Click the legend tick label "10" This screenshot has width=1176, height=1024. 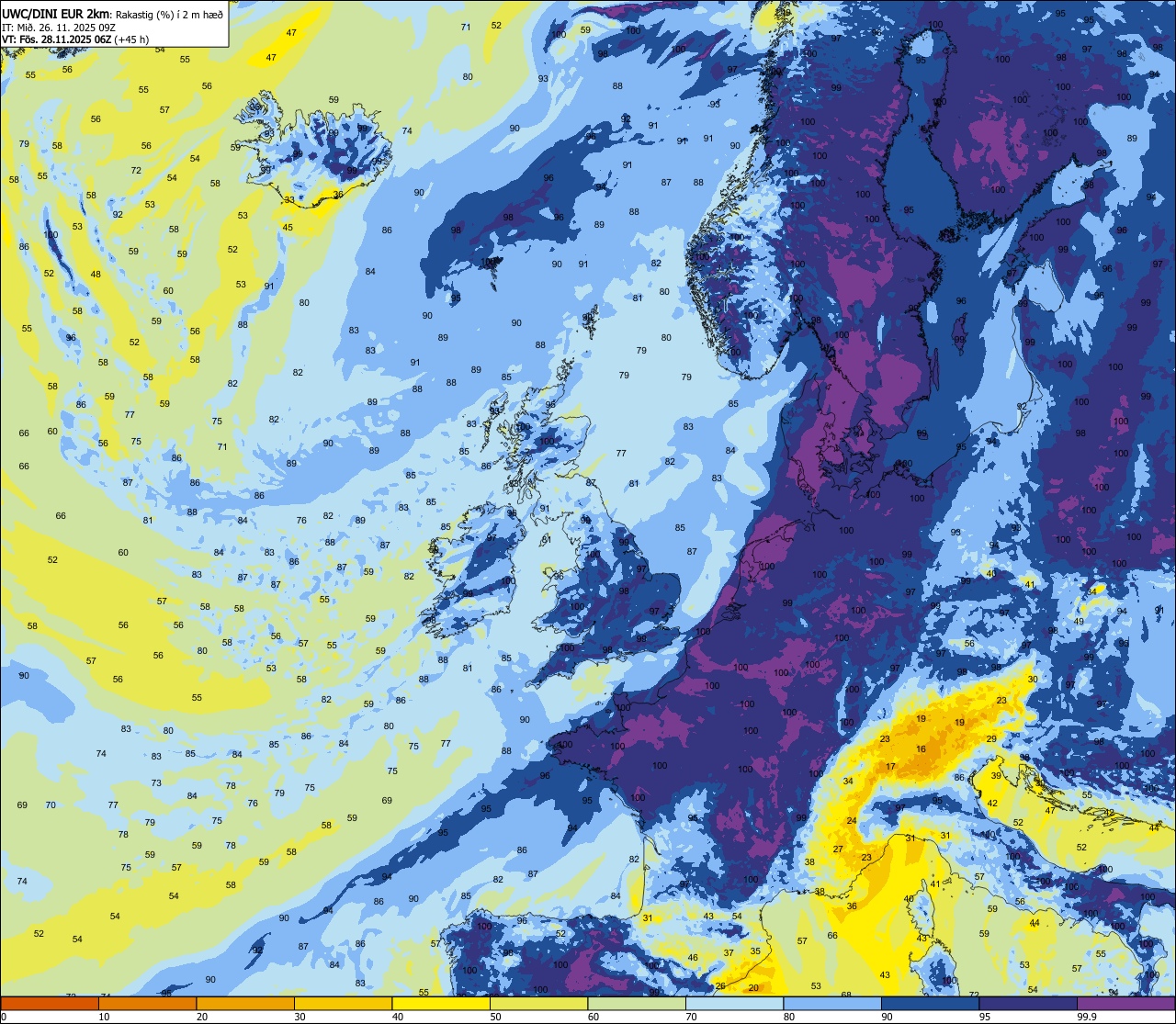point(104,1017)
